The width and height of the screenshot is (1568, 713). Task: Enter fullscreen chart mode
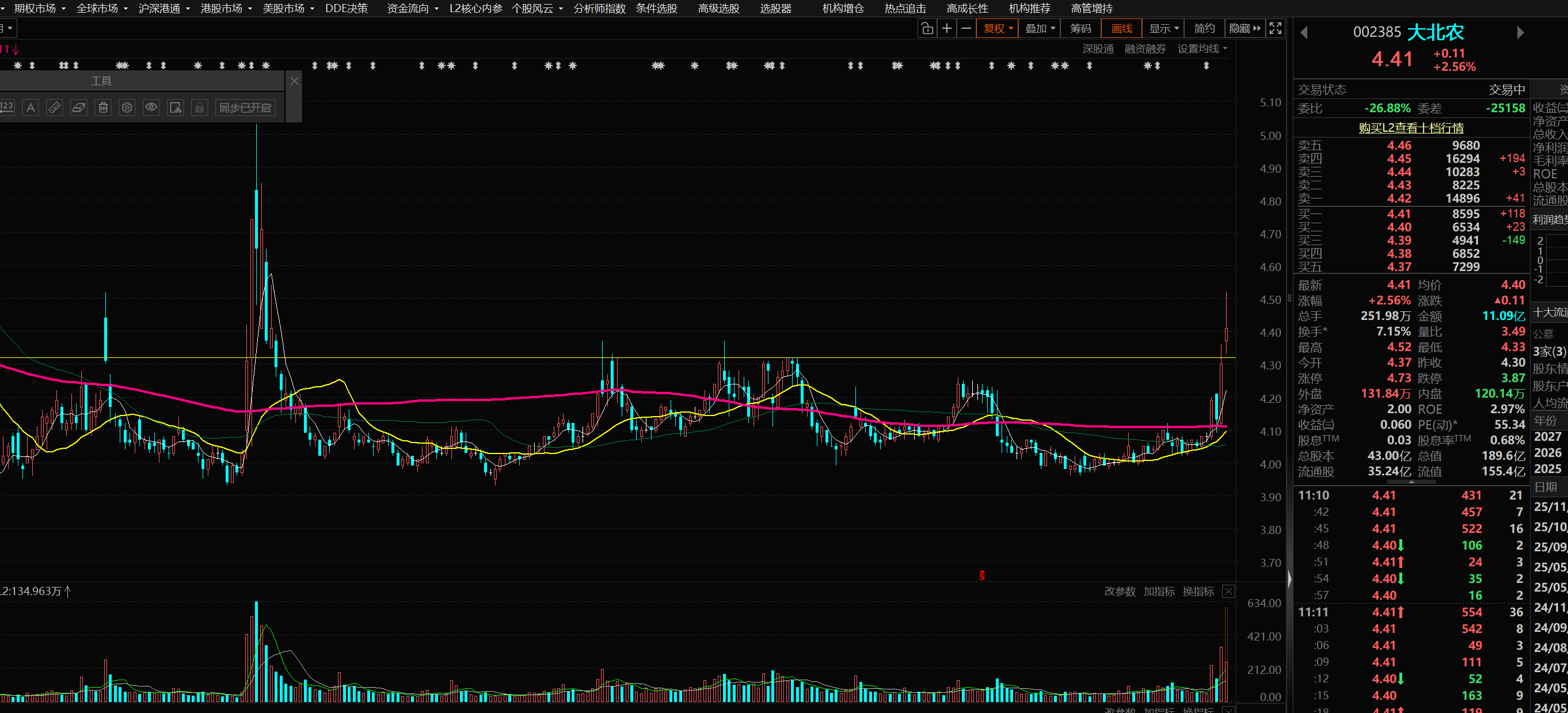point(1275,29)
